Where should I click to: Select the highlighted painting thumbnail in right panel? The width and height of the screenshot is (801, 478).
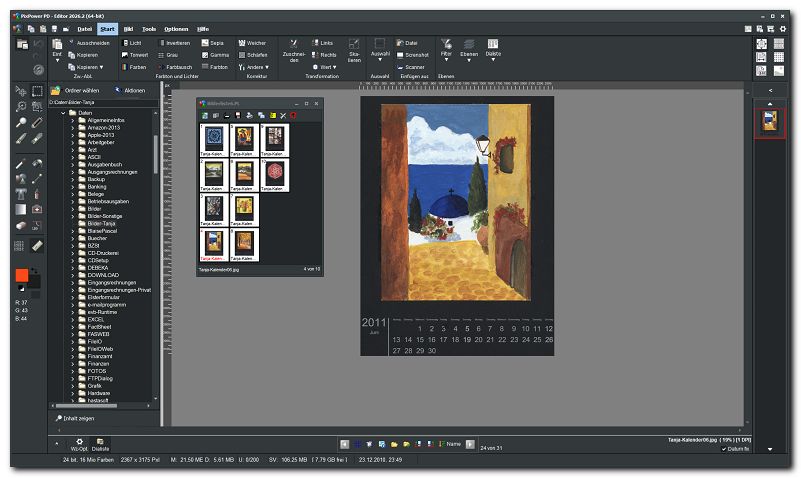[771, 122]
